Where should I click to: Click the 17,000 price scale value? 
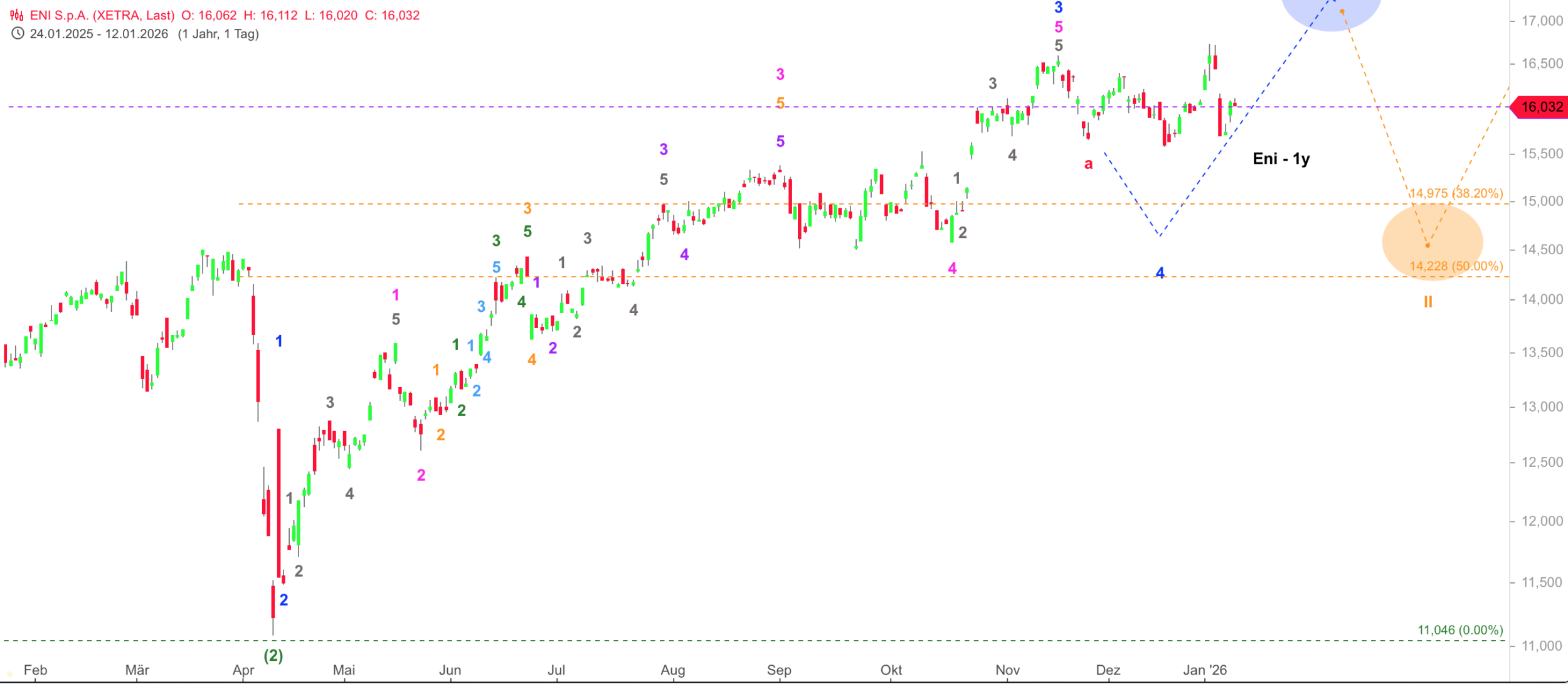tap(1542, 21)
